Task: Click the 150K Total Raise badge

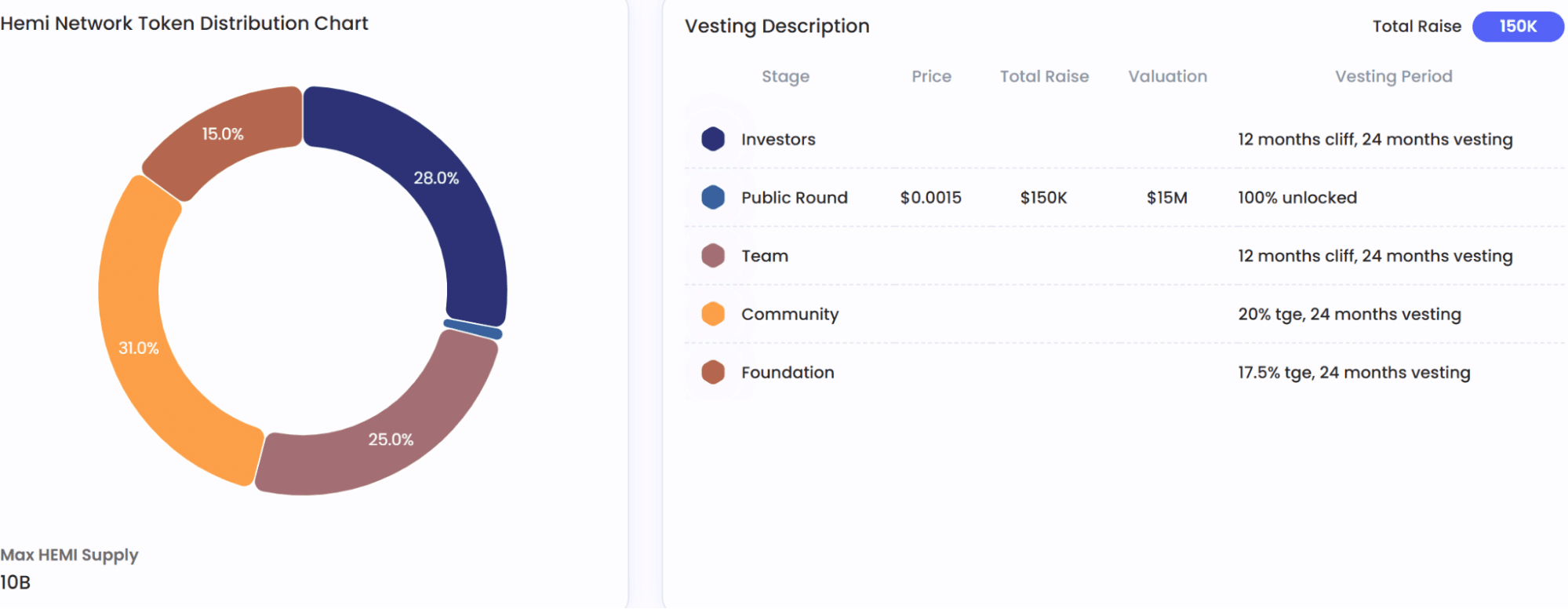Action: [x=1518, y=27]
